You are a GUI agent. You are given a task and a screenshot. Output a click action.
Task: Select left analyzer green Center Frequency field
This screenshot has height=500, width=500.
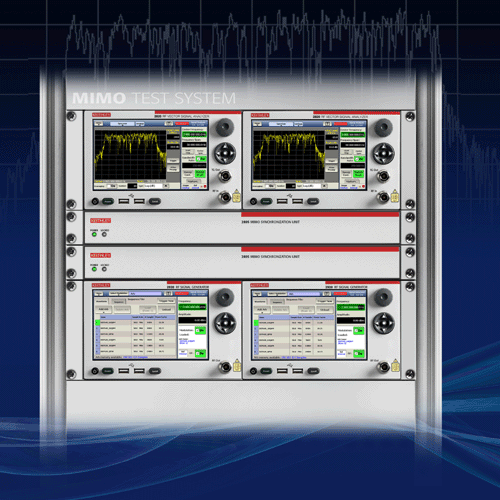(194, 134)
